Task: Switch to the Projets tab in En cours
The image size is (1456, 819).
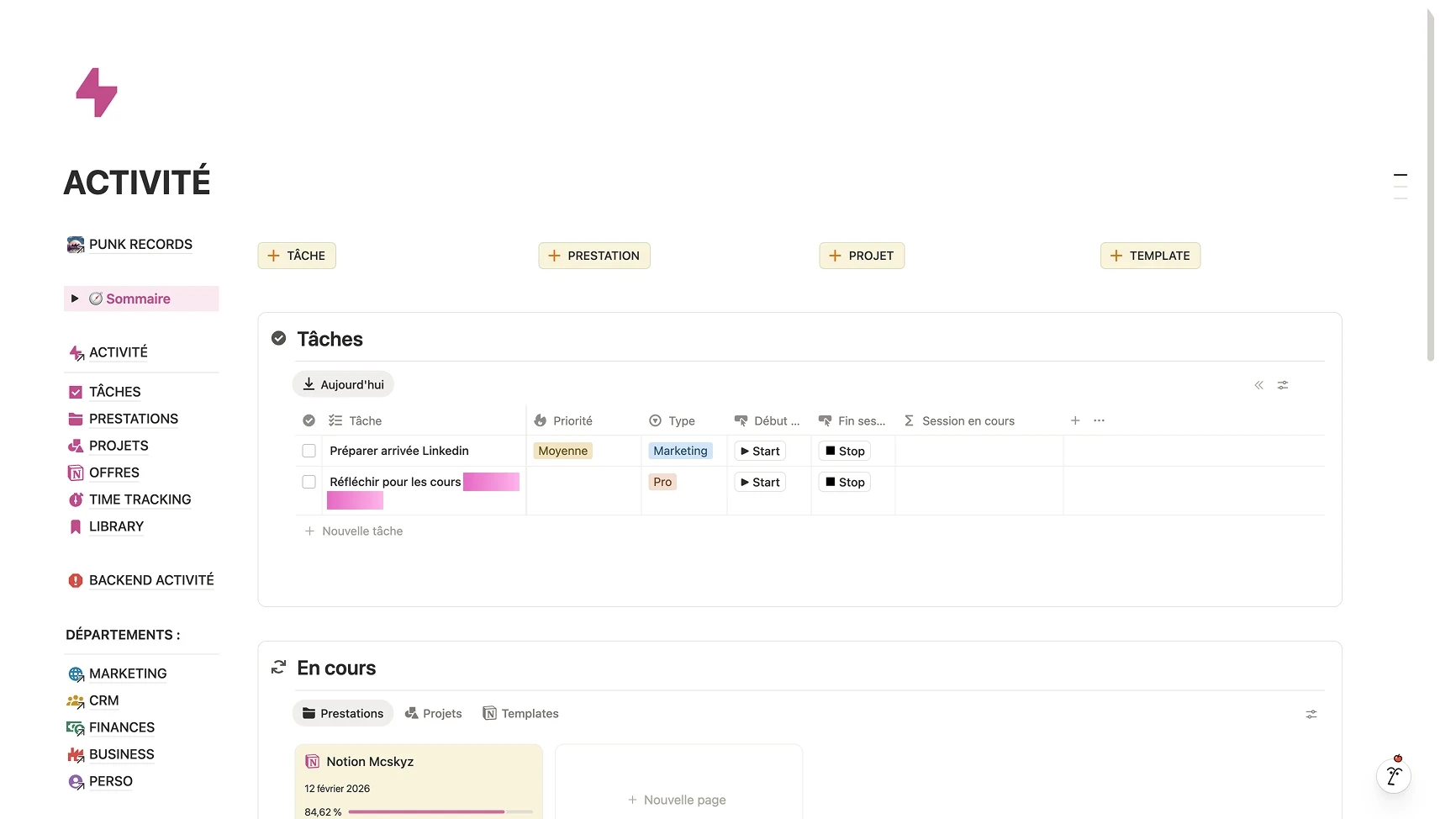Action: pyautogui.click(x=434, y=713)
